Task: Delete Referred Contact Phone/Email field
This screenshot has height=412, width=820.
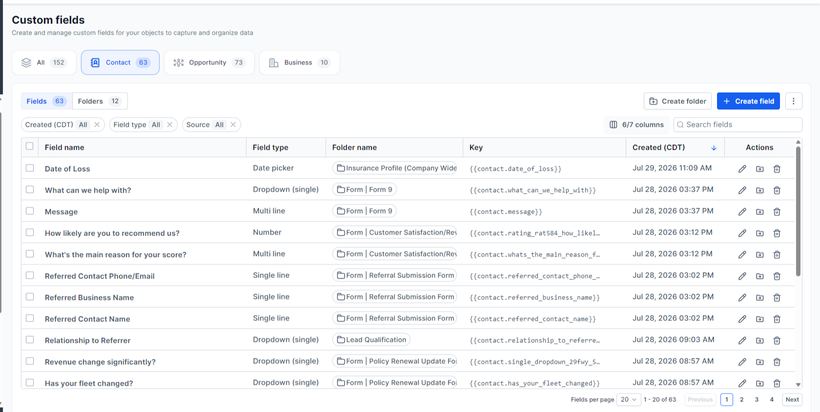Action: click(x=777, y=276)
